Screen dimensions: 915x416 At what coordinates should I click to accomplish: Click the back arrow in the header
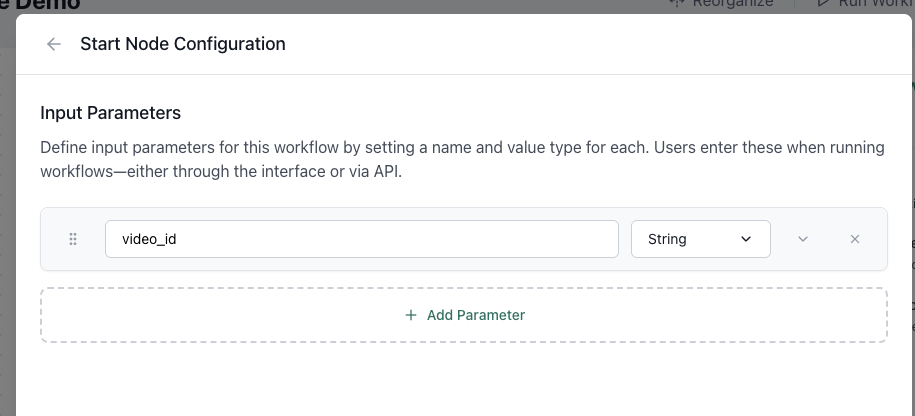coord(54,44)
